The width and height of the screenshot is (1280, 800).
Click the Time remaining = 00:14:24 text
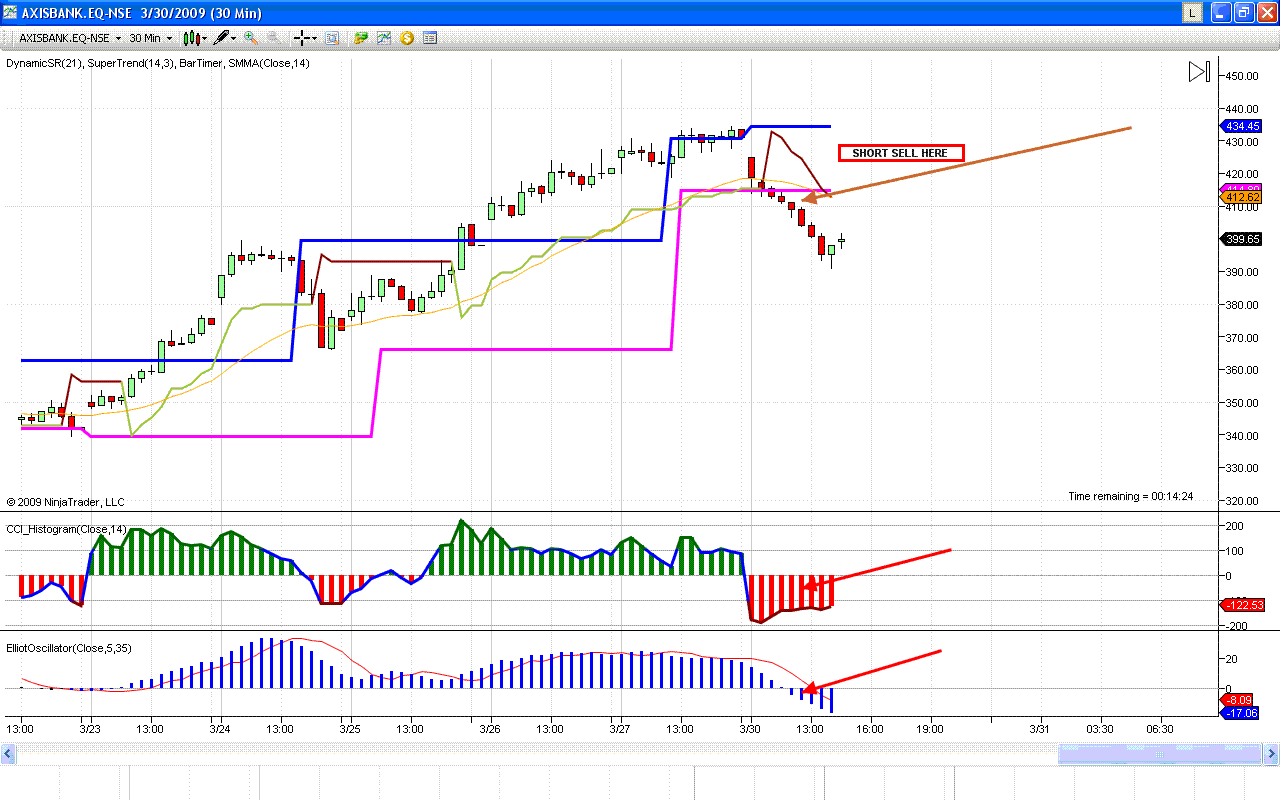[x=1130, y=496]
